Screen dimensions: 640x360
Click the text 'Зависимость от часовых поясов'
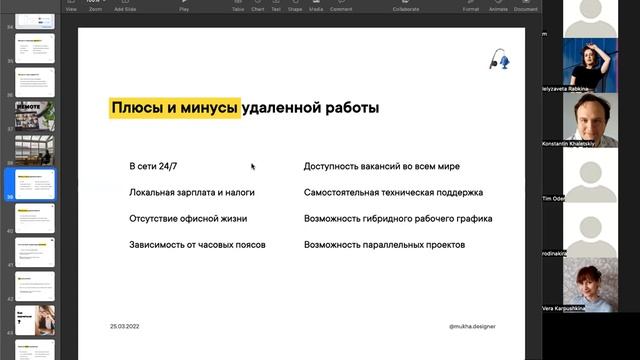tap(197, 244)
